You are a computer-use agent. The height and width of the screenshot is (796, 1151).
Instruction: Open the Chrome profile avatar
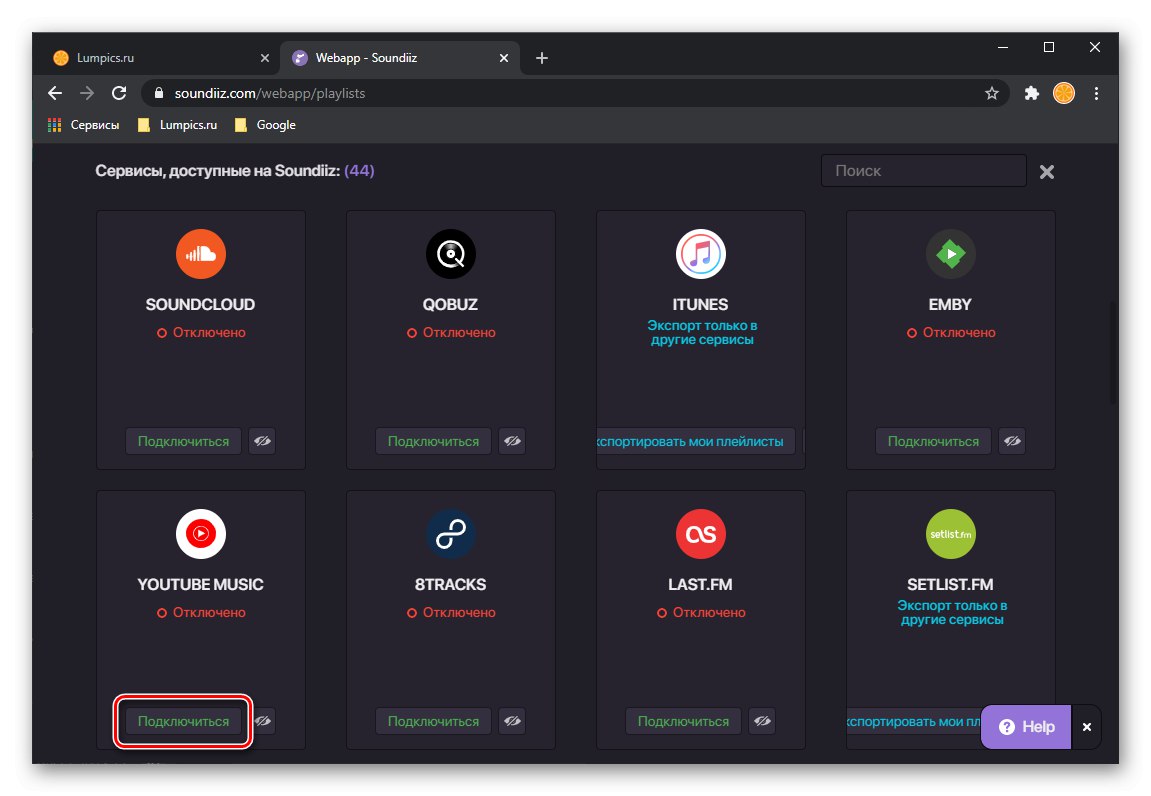point(1064,93)
